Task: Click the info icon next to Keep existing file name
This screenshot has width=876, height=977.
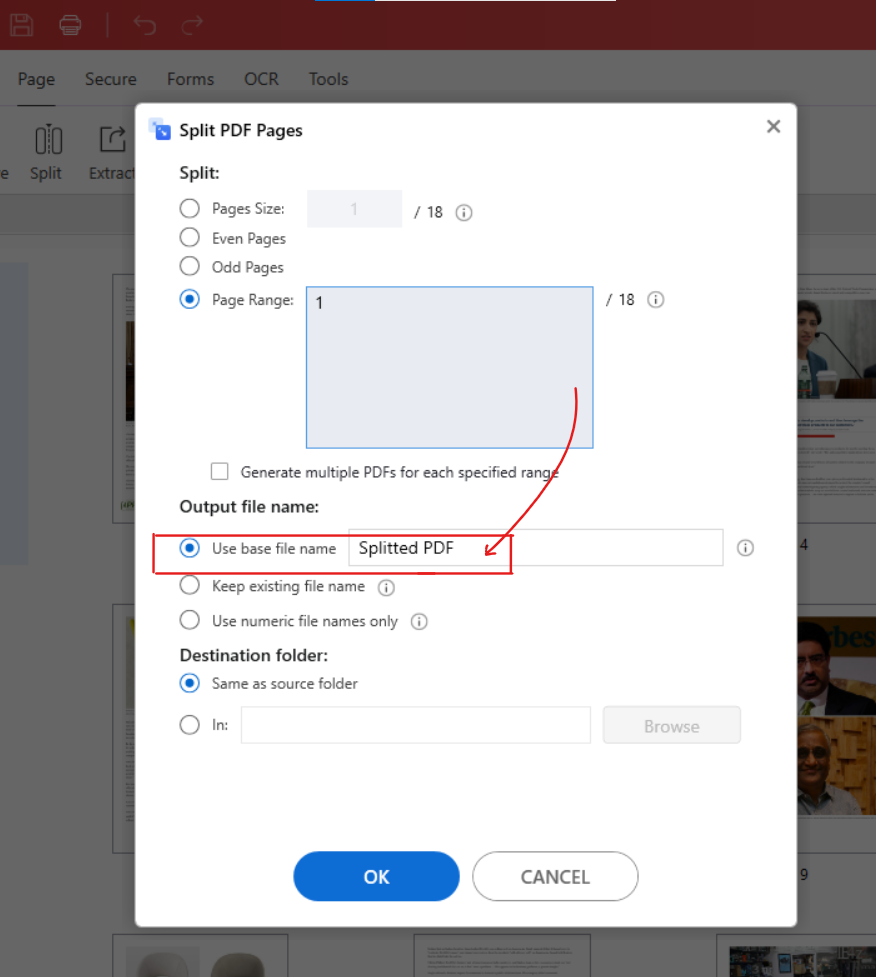Action: point(386,587)
